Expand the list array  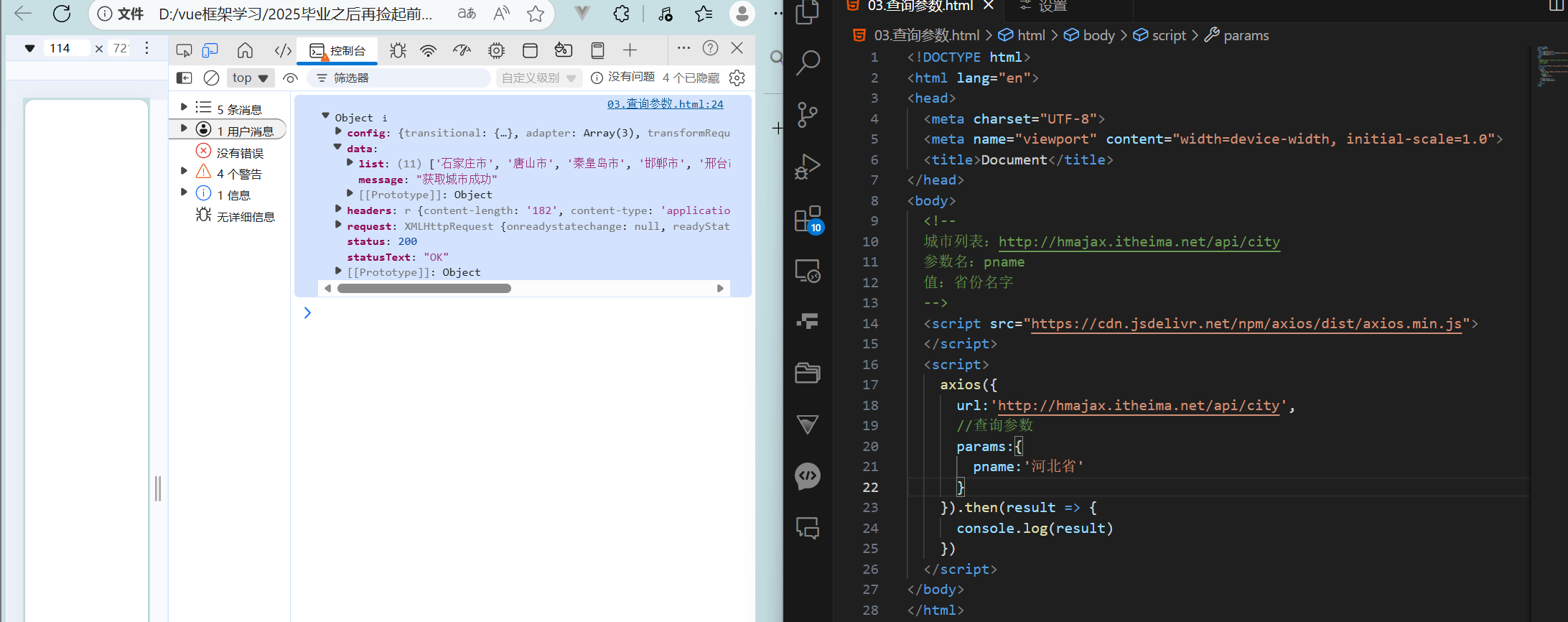pos(350,163)
